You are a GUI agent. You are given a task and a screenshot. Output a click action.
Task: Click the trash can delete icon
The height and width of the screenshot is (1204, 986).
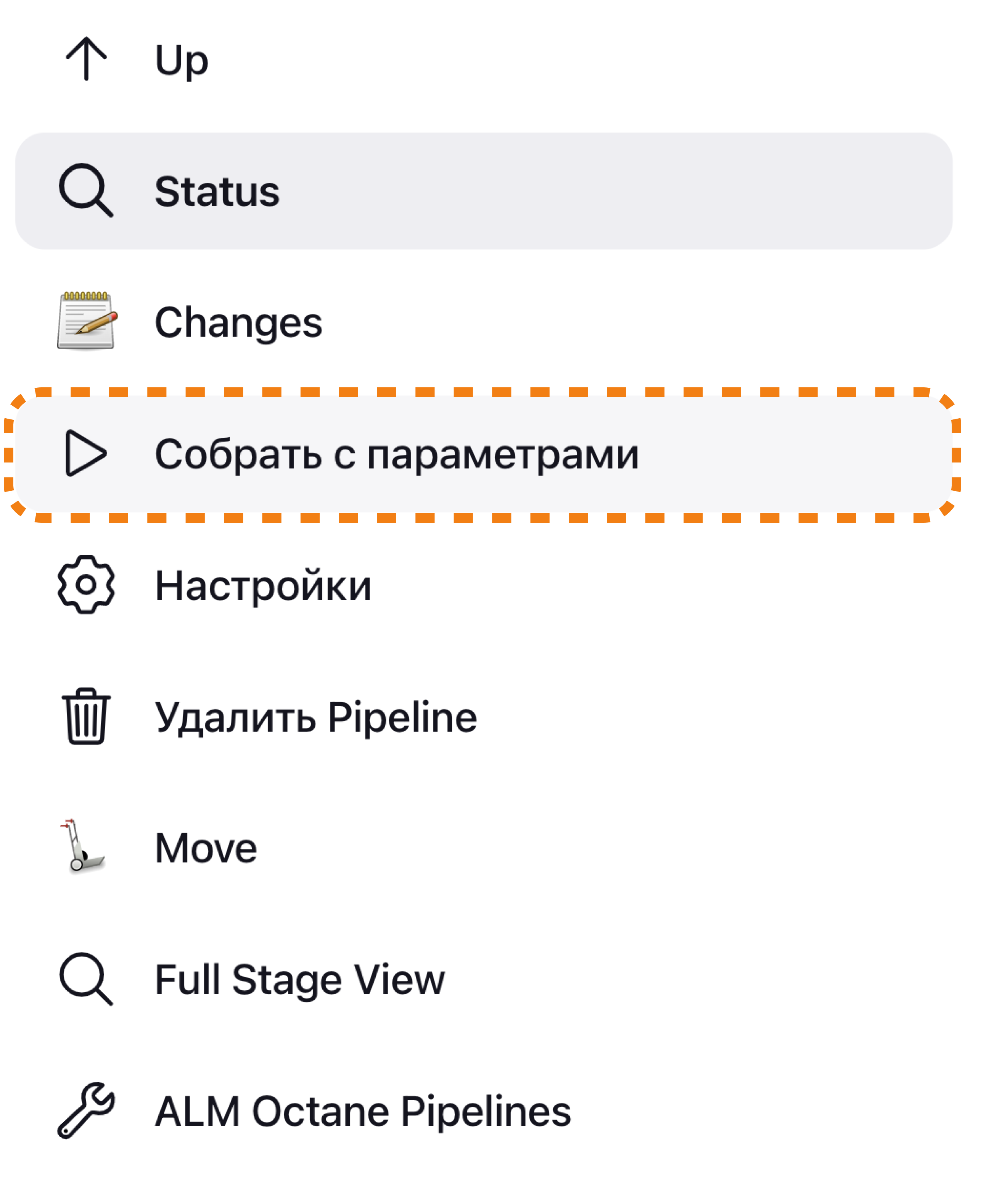coord(86,716)
